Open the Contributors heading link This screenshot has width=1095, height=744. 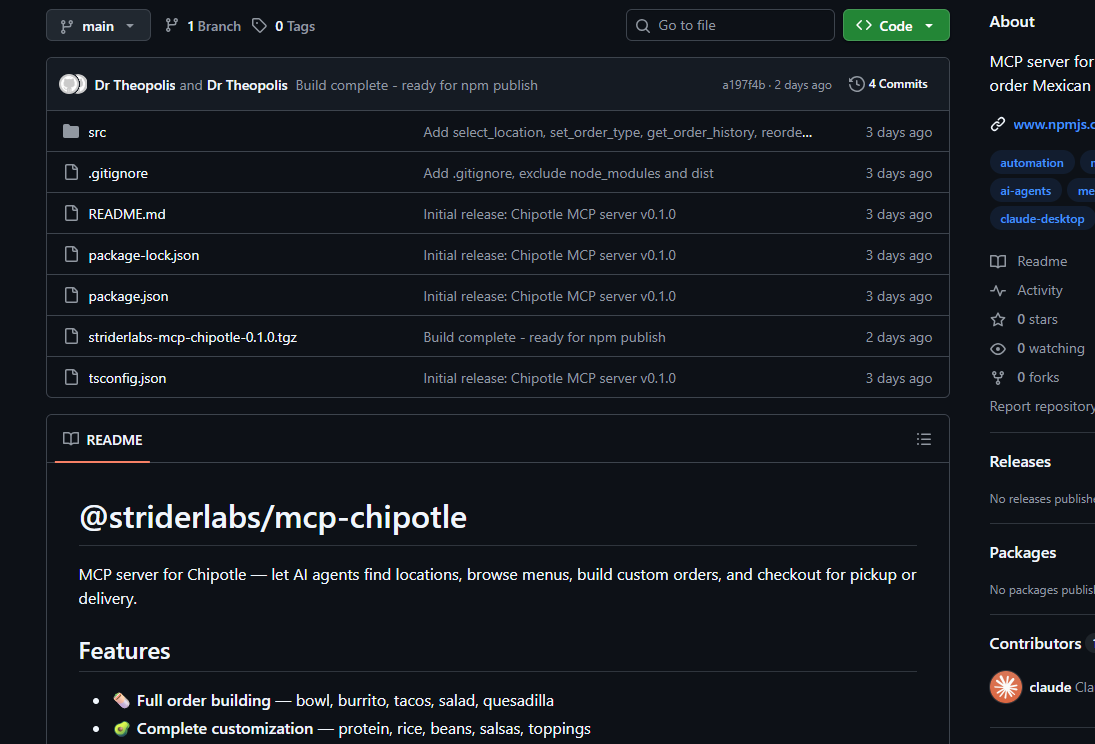1036,643
